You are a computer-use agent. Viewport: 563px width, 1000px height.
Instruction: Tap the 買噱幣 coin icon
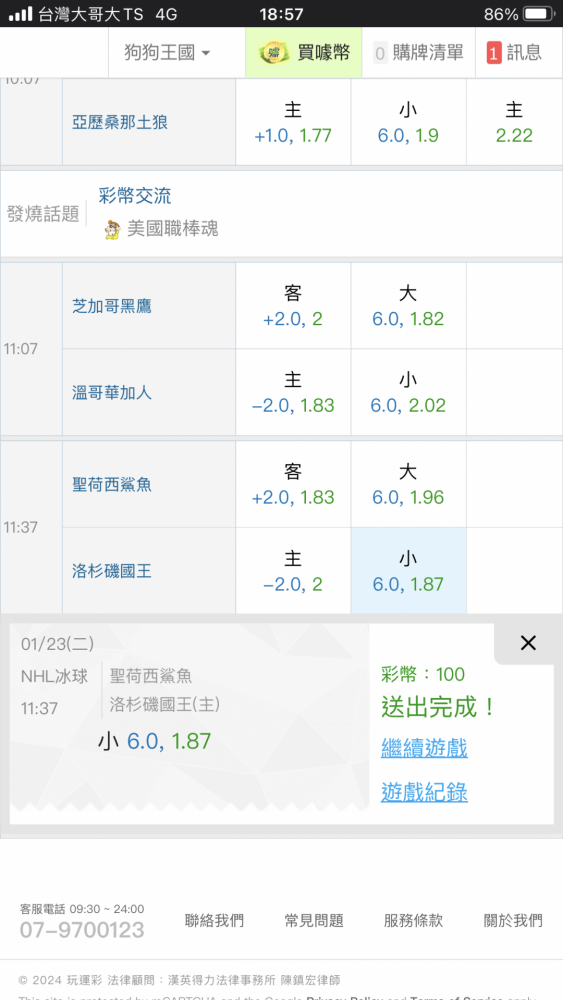[x=274, y=52]
